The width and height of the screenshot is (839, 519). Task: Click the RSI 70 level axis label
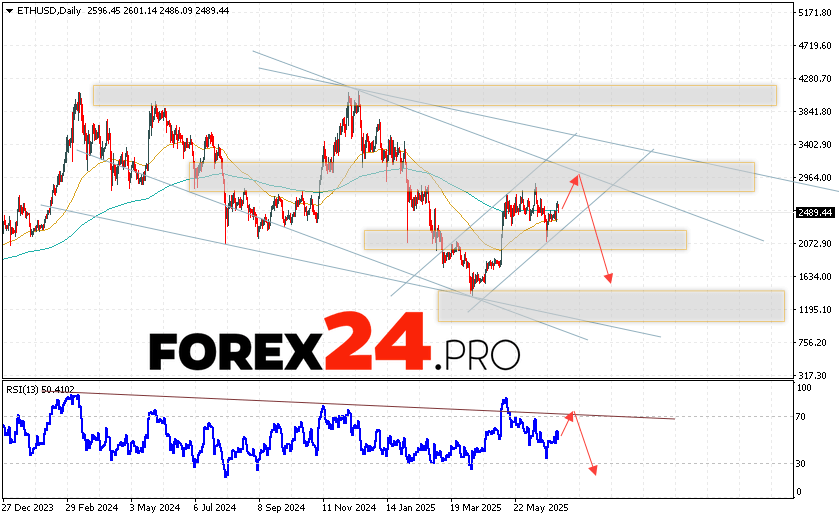click(801, 415)
